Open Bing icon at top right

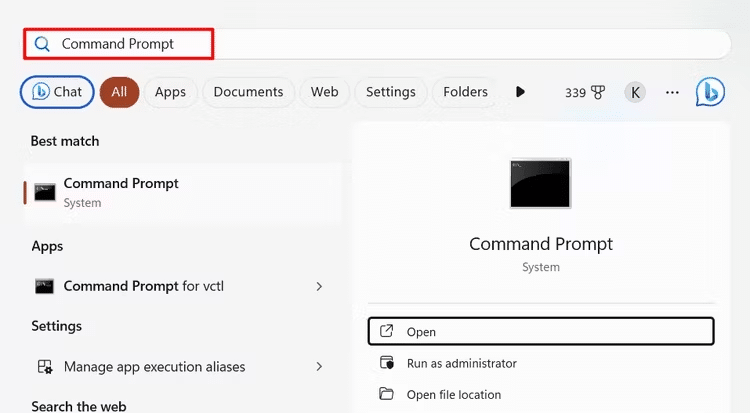click(710, 91)
